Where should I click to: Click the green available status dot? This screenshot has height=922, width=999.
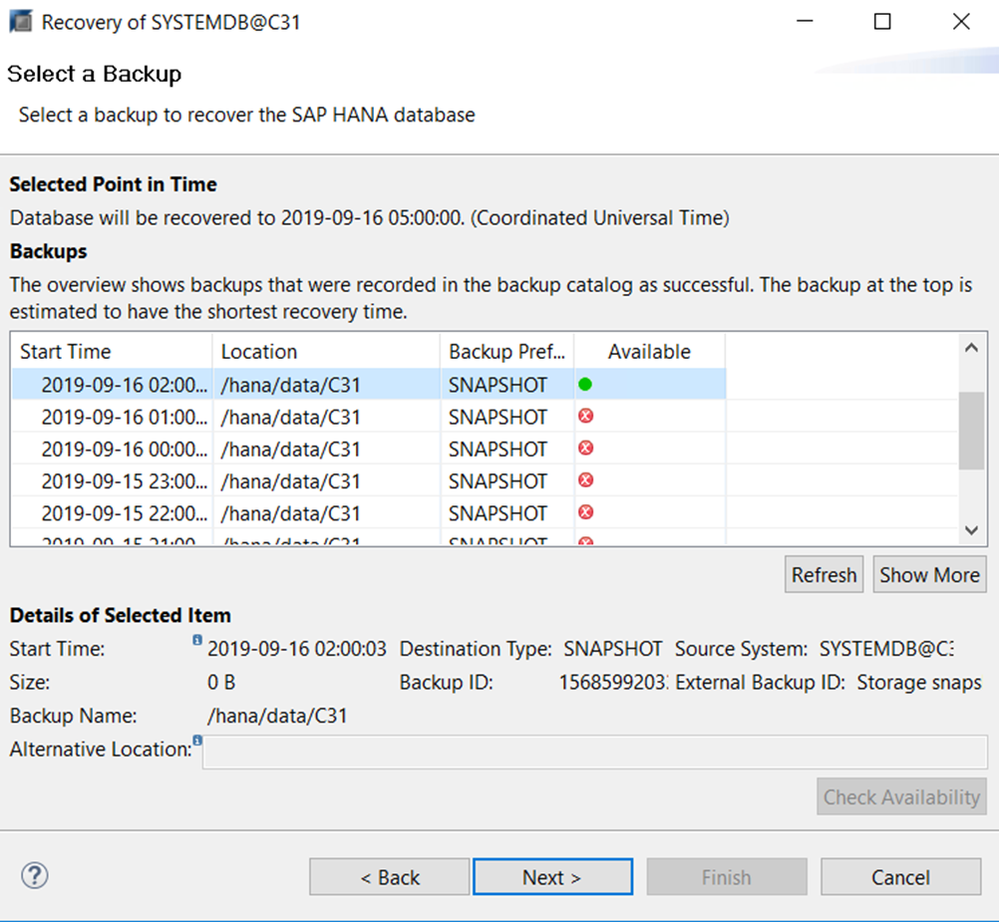(x=585, y=384)
